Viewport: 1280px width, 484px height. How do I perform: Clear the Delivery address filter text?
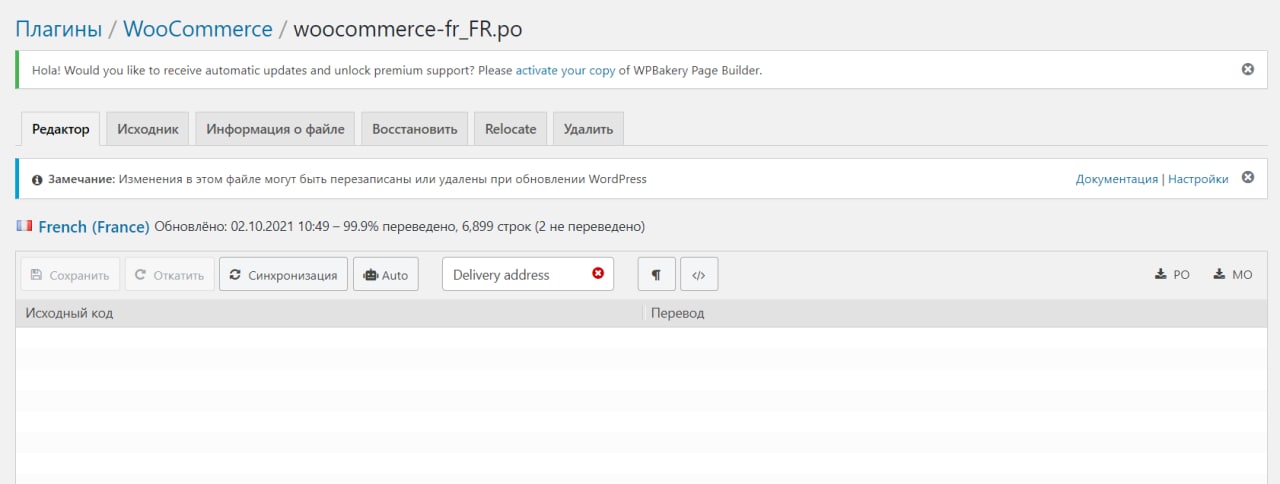(598, 274)
